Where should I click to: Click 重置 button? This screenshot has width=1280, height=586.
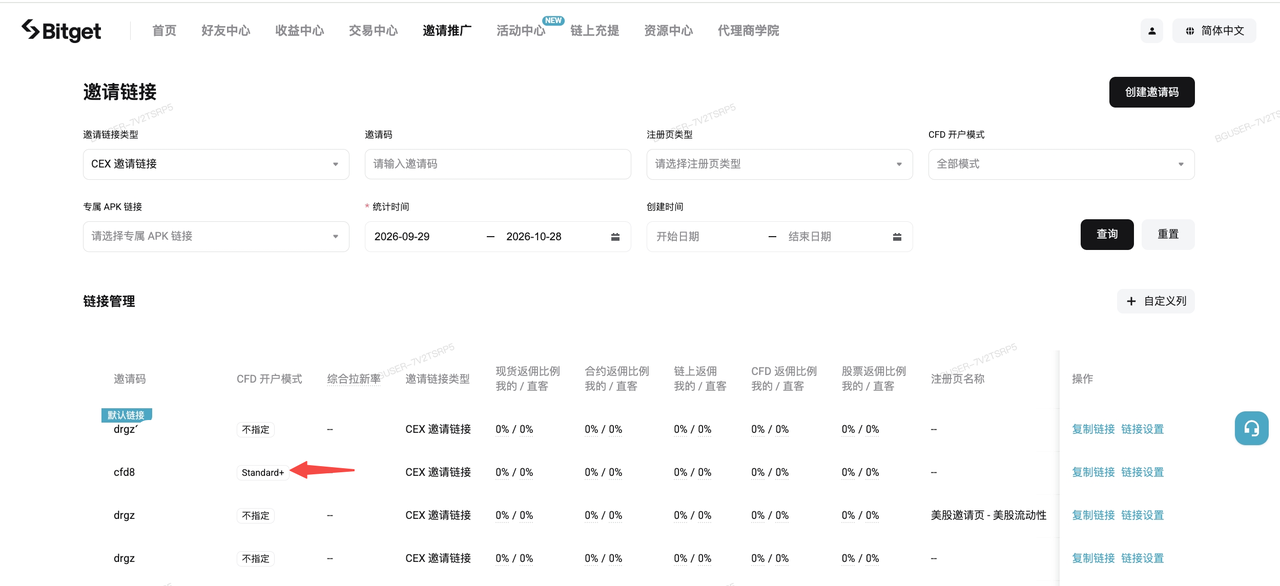[1168, 234]
